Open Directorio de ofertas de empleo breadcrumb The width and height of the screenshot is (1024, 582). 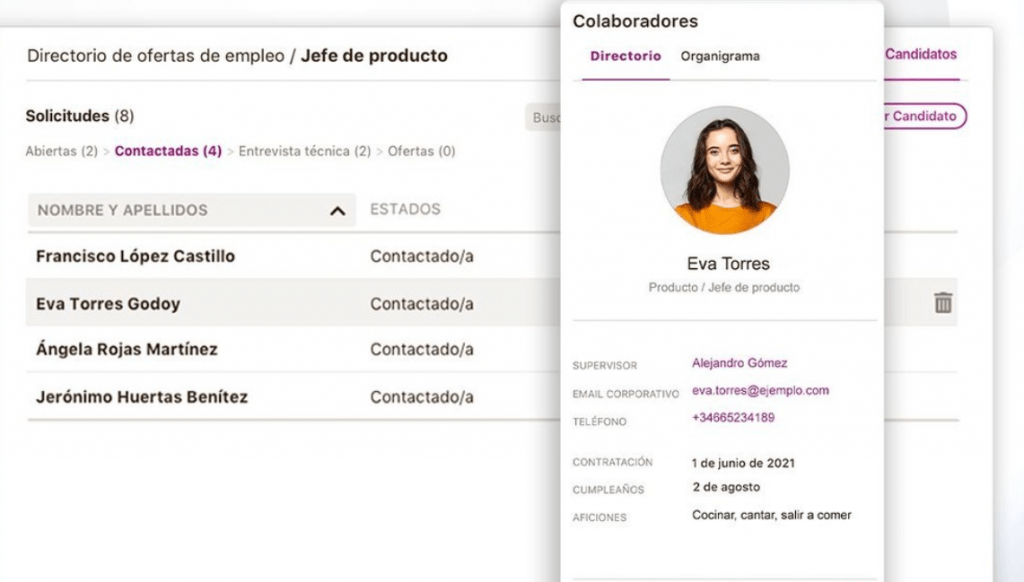(155, 56)
